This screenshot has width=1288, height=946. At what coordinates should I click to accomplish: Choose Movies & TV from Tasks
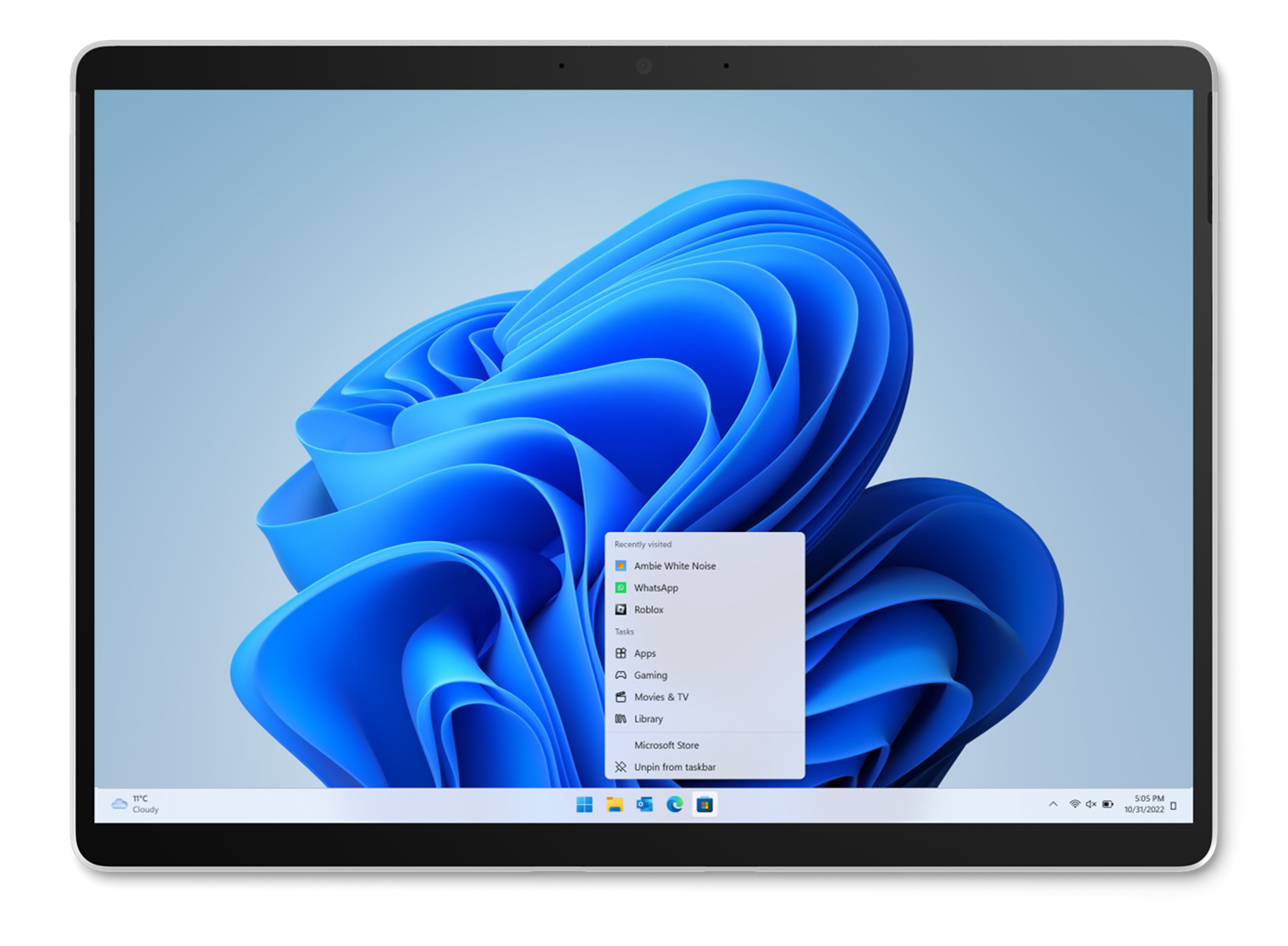click(x=660, y=697)
